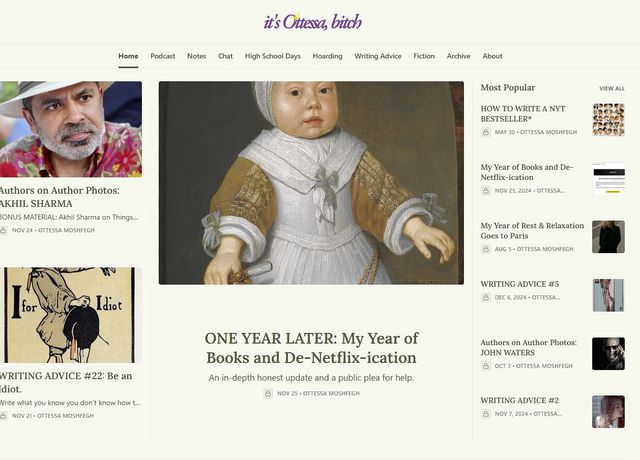Open the I for Idiot illustration thumbnail

71,315
